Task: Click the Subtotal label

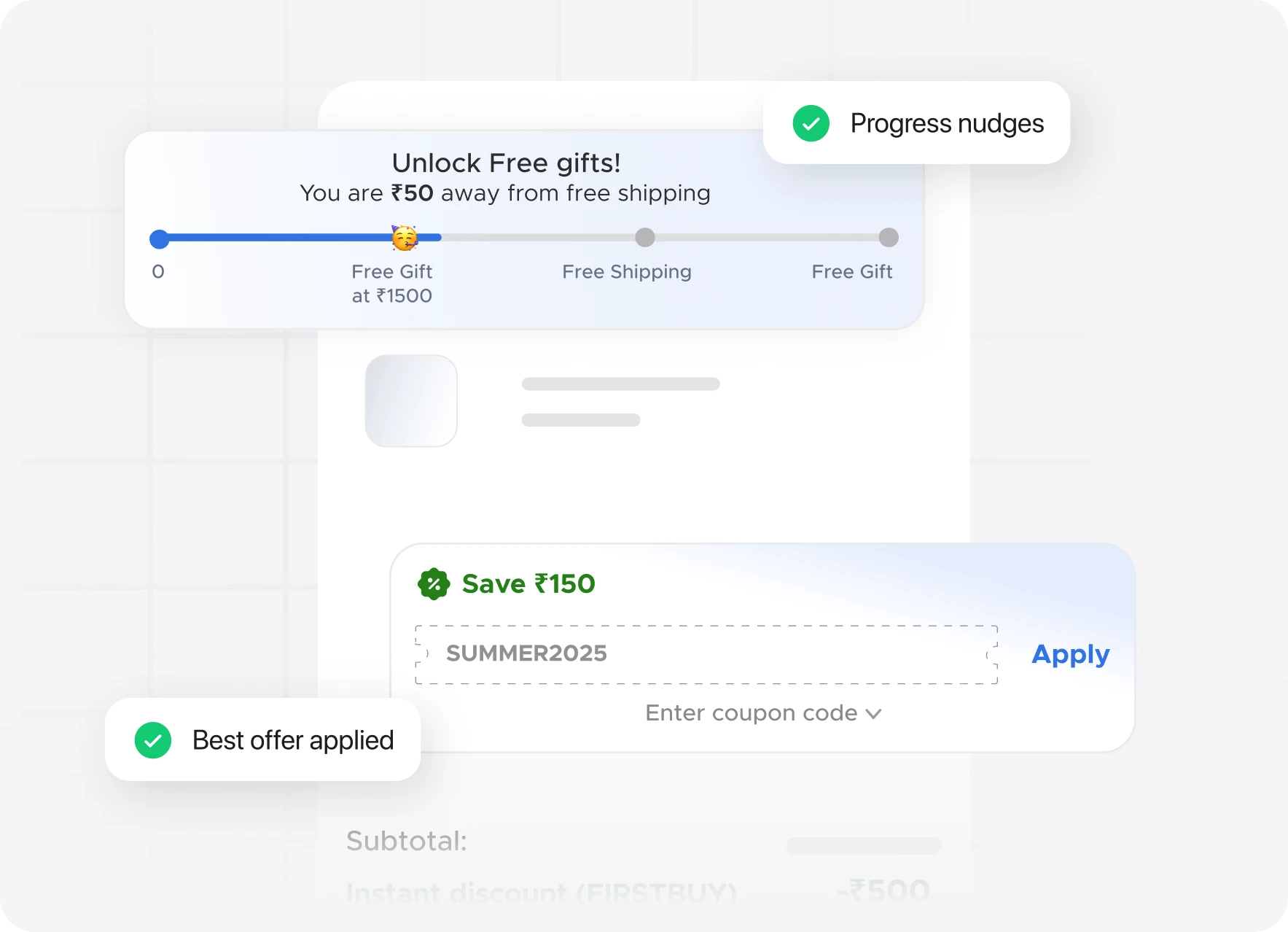Action: (406, 841)
